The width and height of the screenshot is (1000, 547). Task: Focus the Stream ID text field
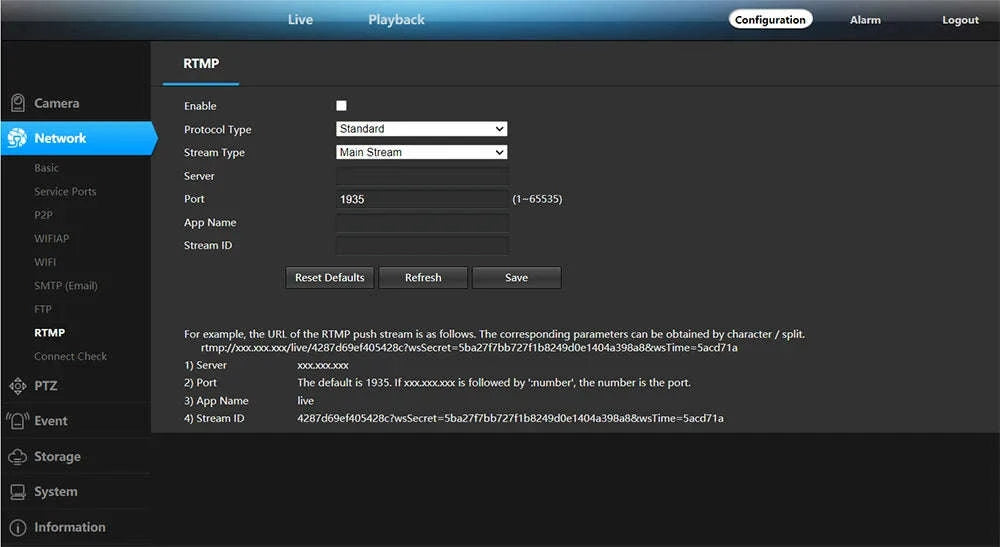pos(421,245)
